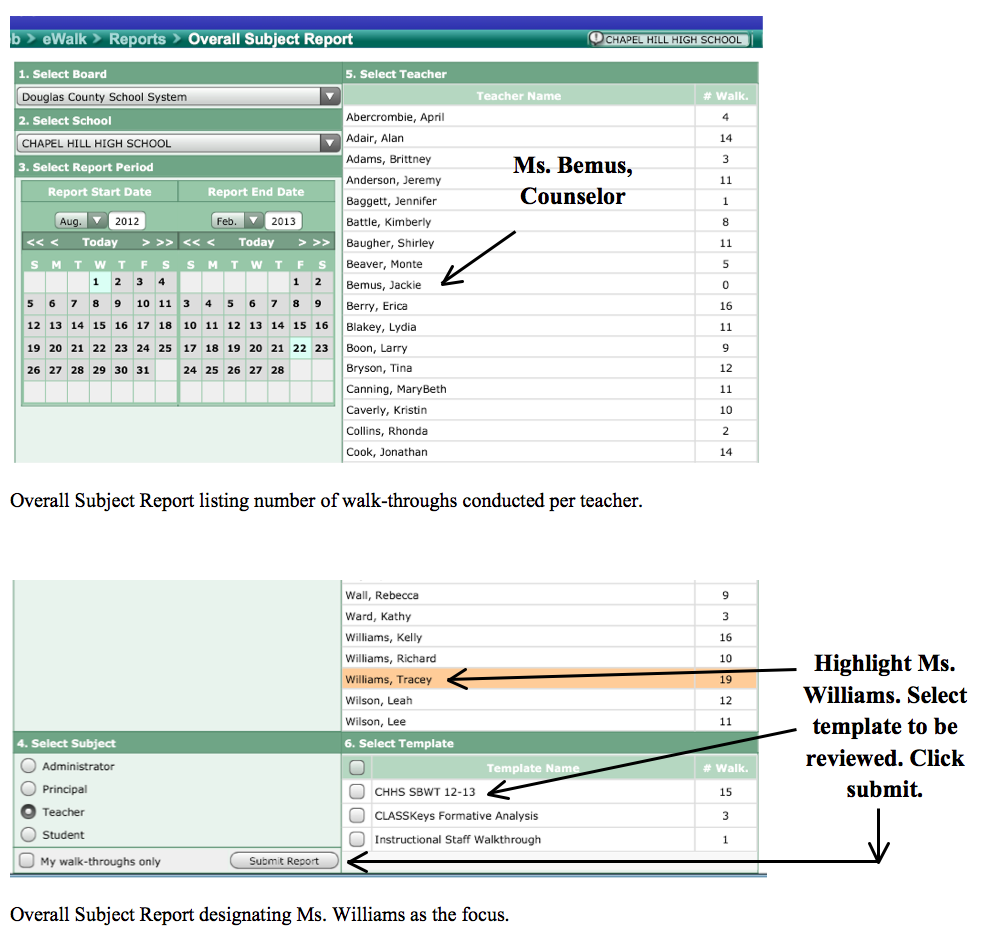Open the Select Board dropdown arrow
The width and height of the screenshot is (983, 934).
click(x=330, y=97)
